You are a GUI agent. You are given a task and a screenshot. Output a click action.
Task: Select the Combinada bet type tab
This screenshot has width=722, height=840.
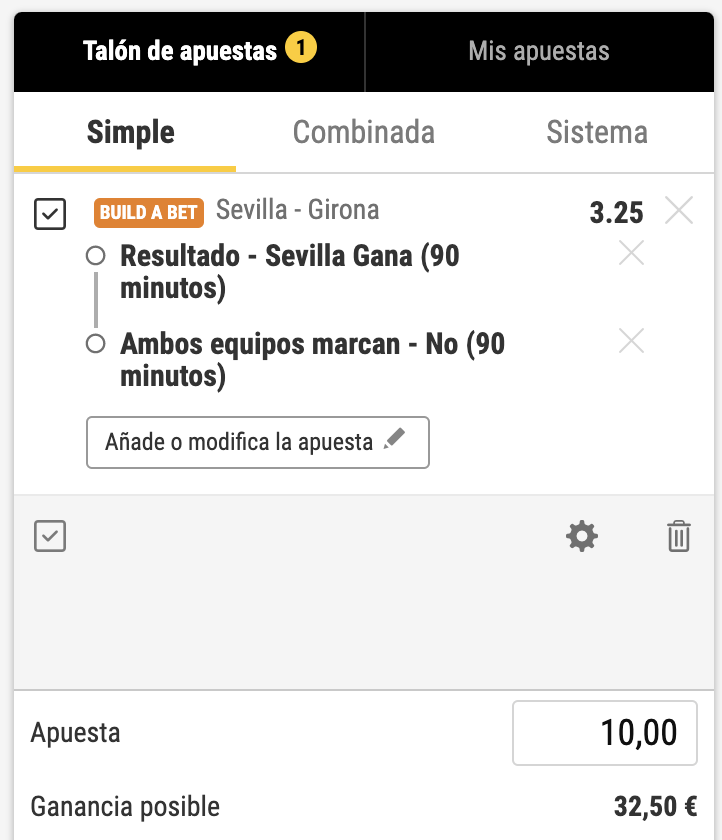pos(363,132)
